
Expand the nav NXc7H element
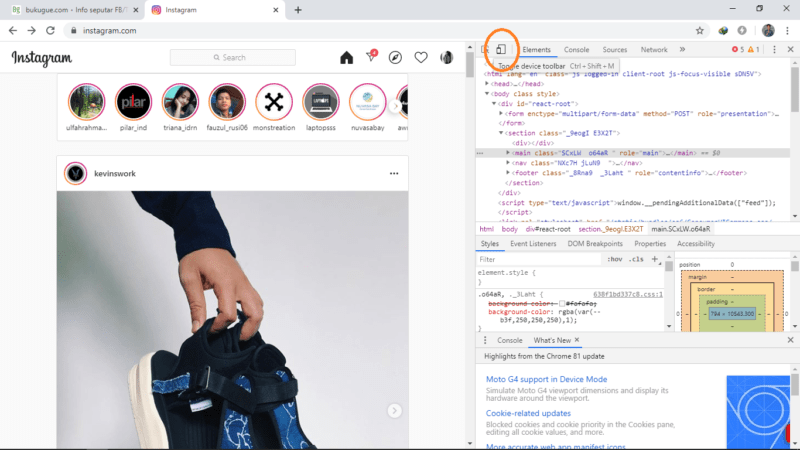(x=508, y=163)
